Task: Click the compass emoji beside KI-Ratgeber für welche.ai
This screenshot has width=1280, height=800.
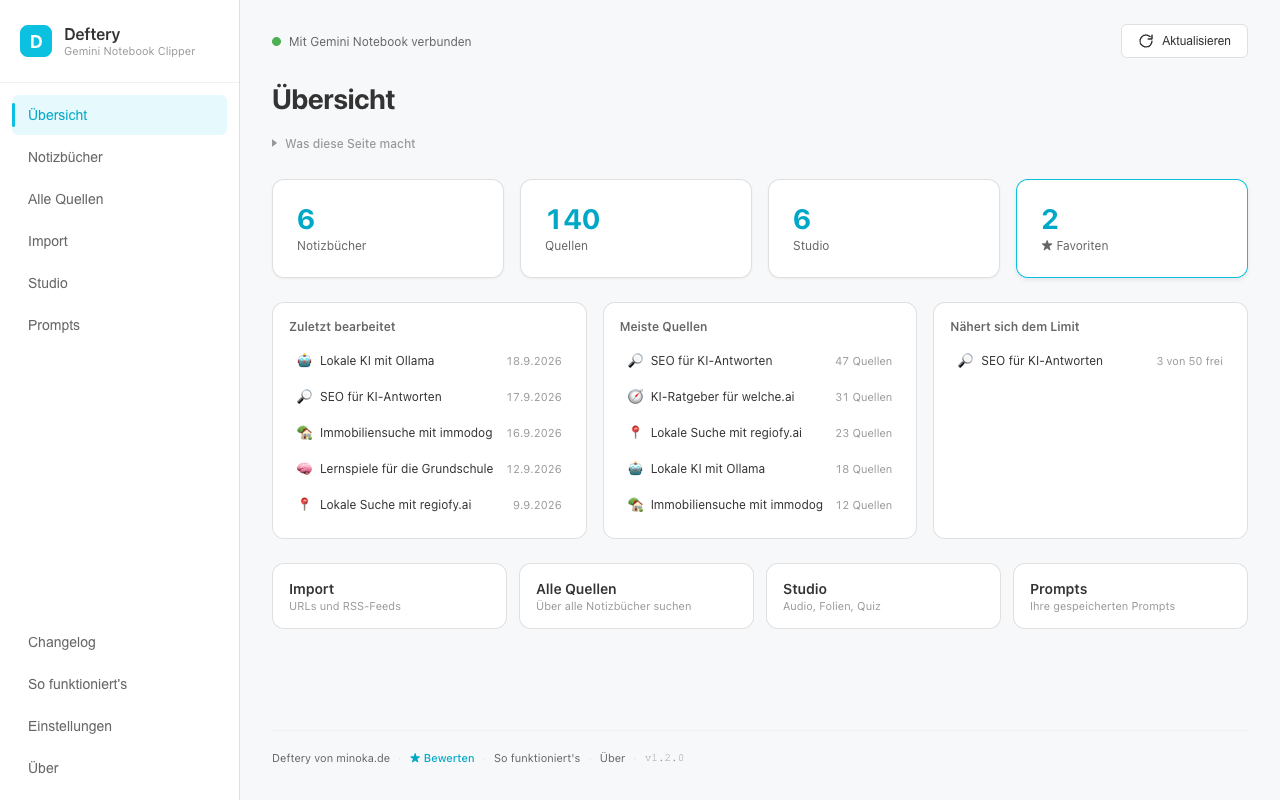Action: pyautogui.click(x=635, y=397)
